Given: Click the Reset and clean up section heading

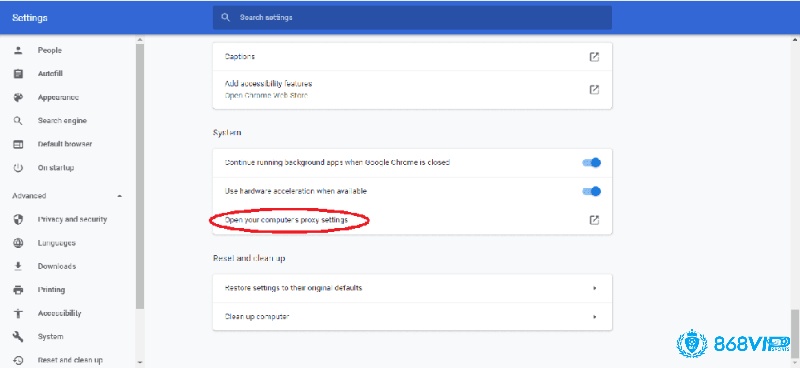Looking at the screenshot, I should [x=249, y=258].
